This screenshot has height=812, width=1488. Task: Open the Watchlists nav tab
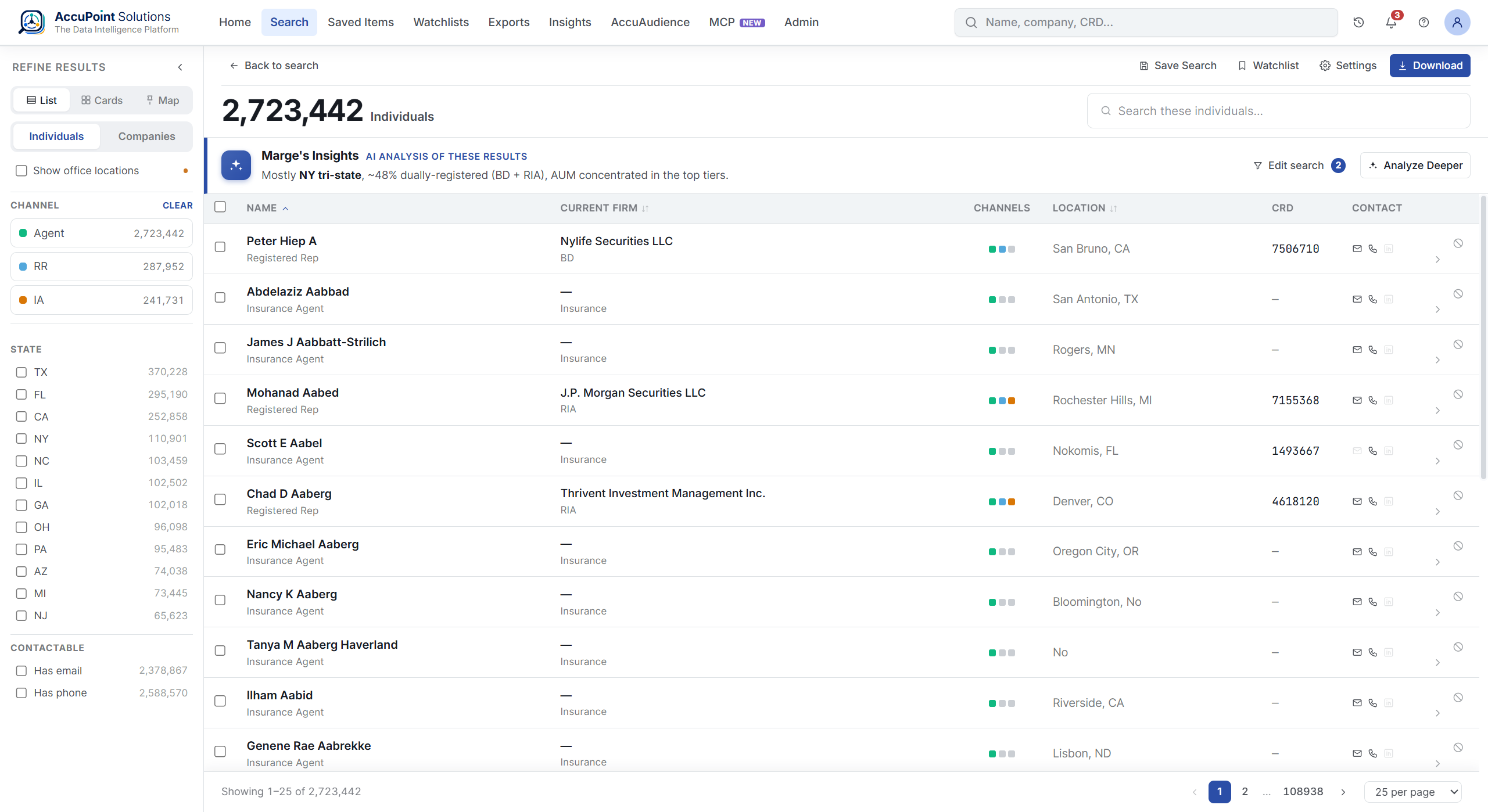pyautogui.click(x=441, y=22)
